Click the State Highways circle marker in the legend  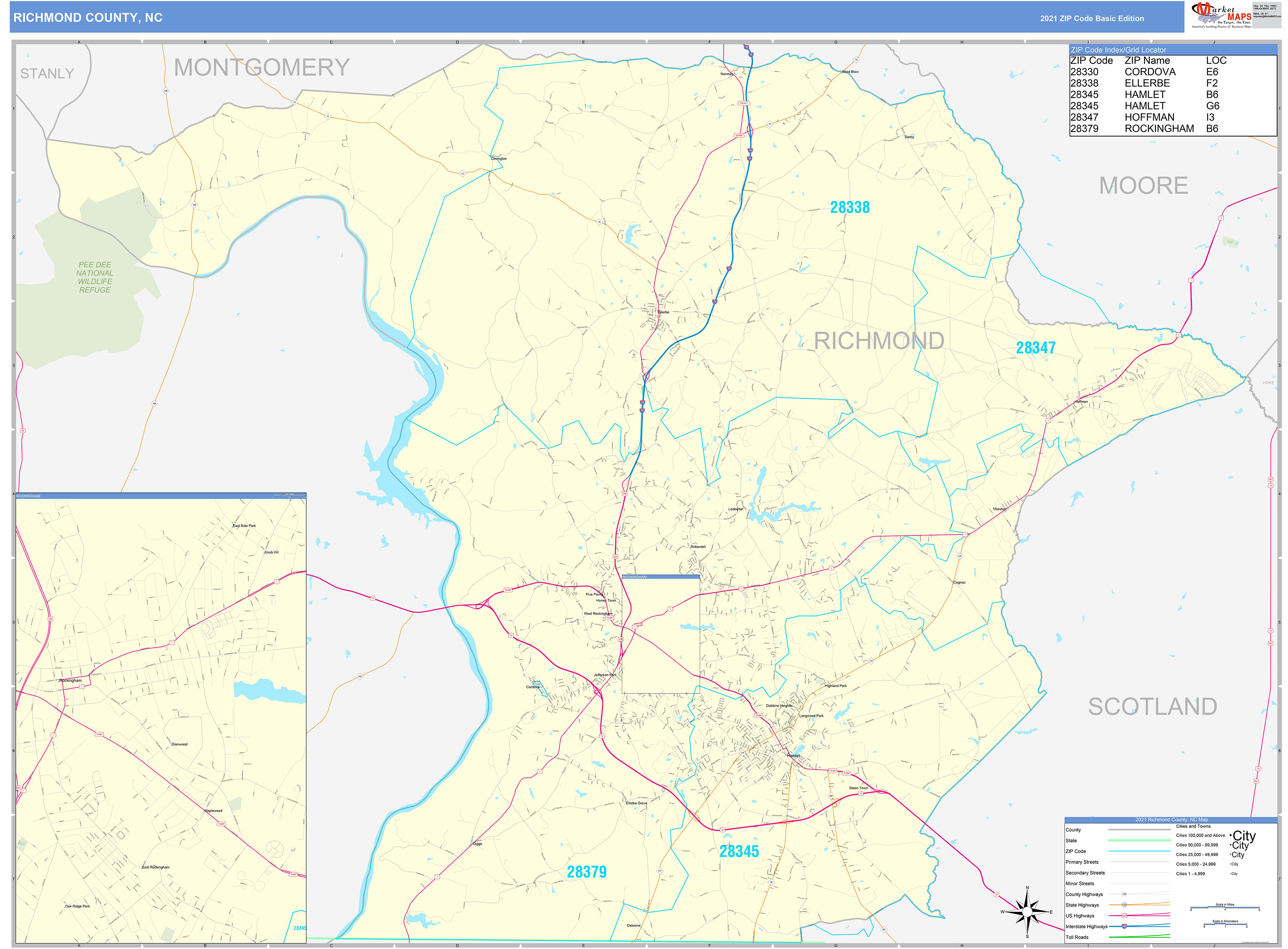(1124, 905)
